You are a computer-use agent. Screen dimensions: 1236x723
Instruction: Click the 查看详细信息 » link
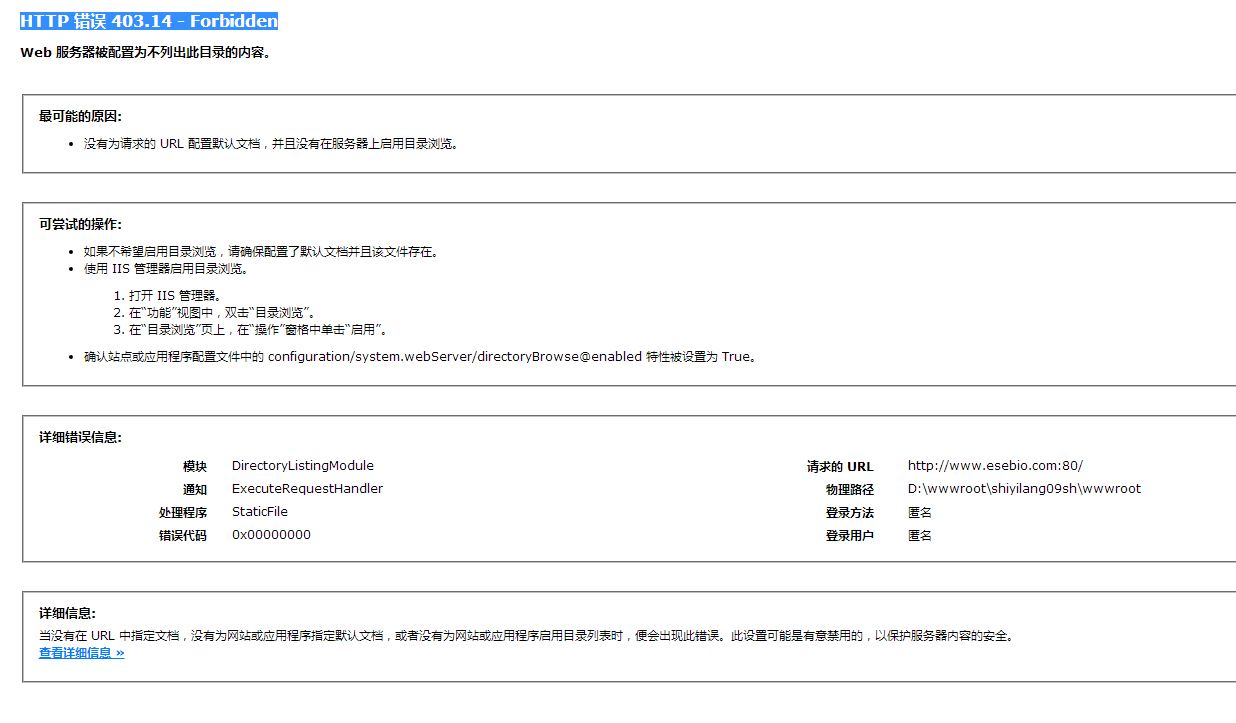point(81,653)
